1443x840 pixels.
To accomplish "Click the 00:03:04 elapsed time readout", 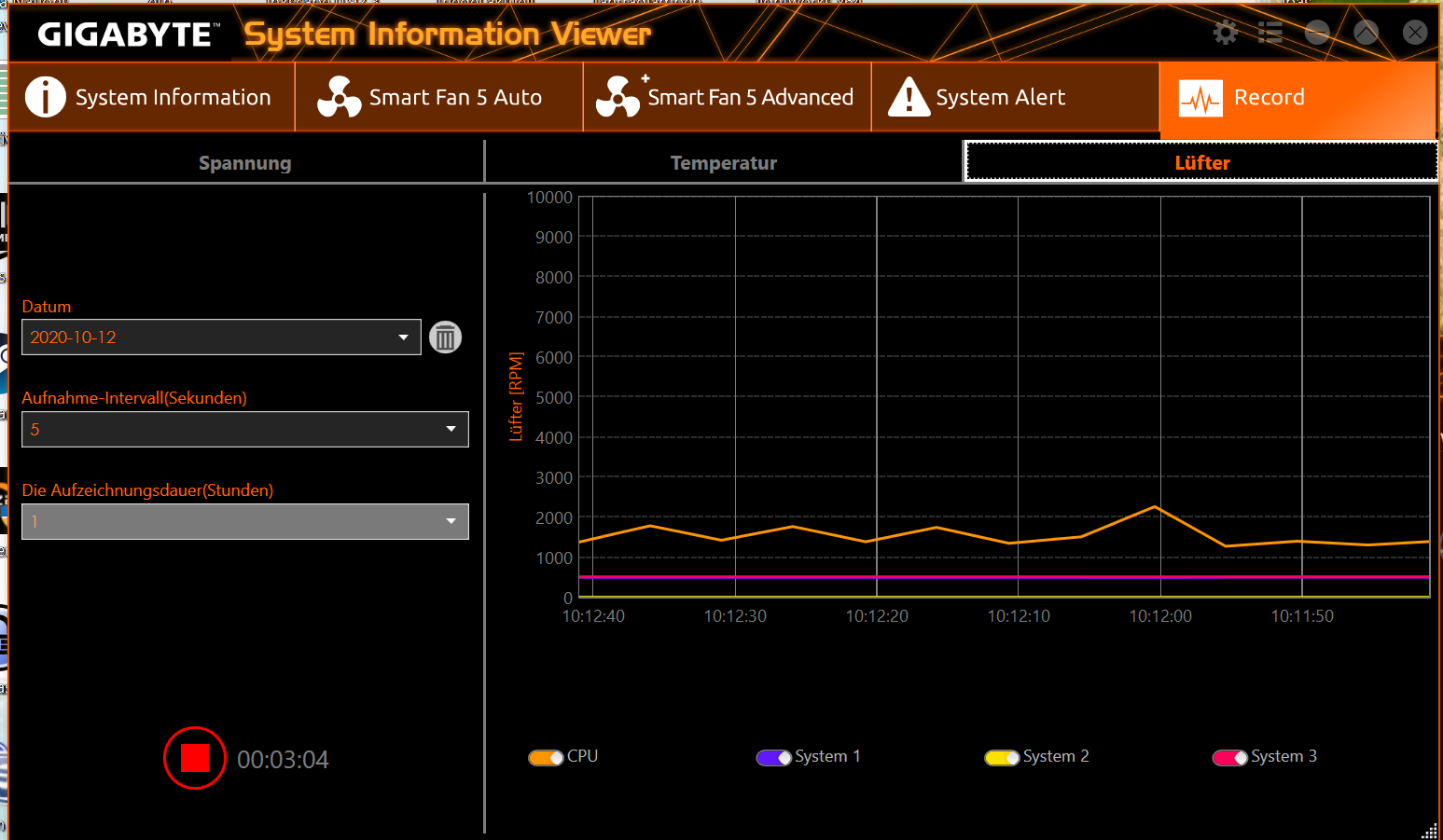I will [283, 760].
